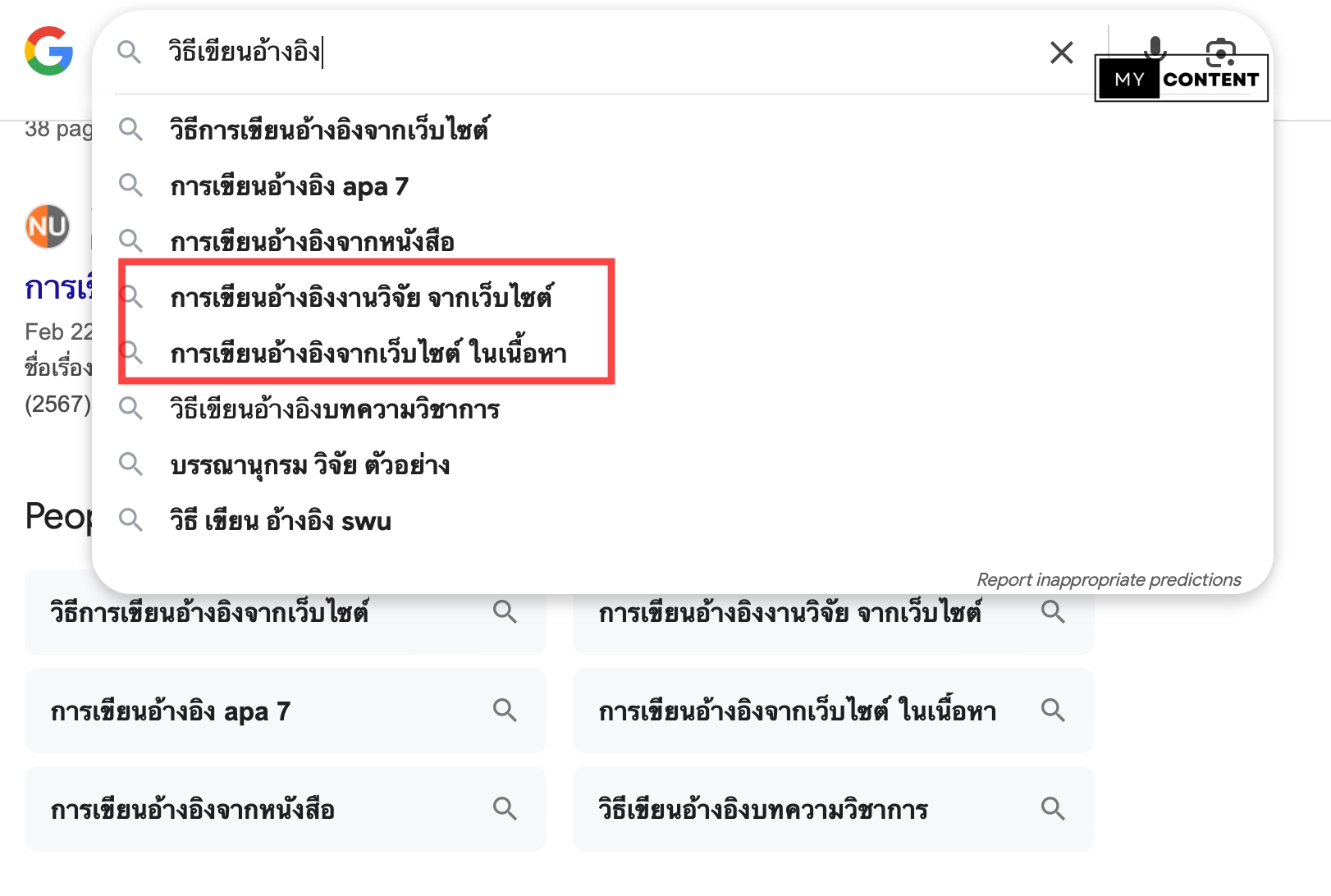1331x896 pixels.
Task: Click the magnifier icon in search box
Action: [x=129, y=53]
